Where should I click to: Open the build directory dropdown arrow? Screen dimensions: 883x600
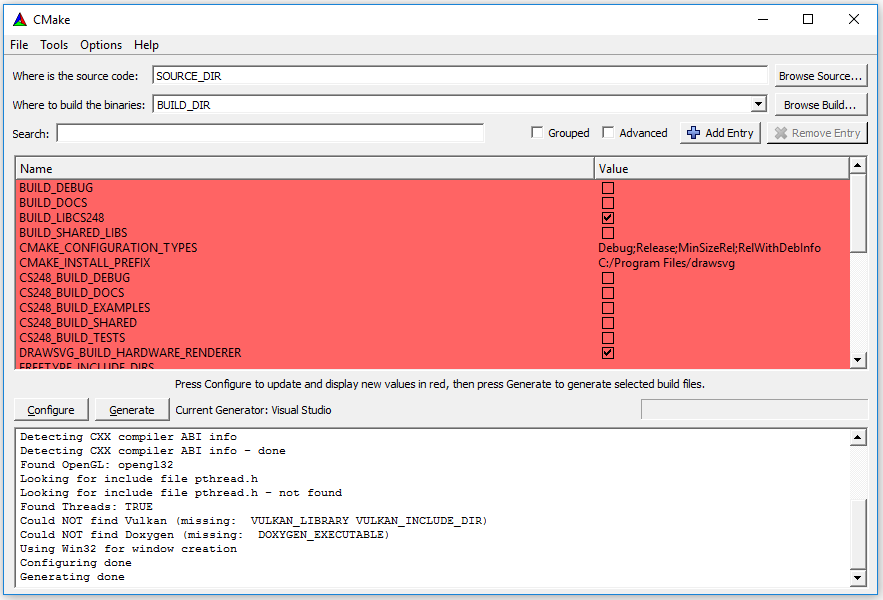[759, 104]
